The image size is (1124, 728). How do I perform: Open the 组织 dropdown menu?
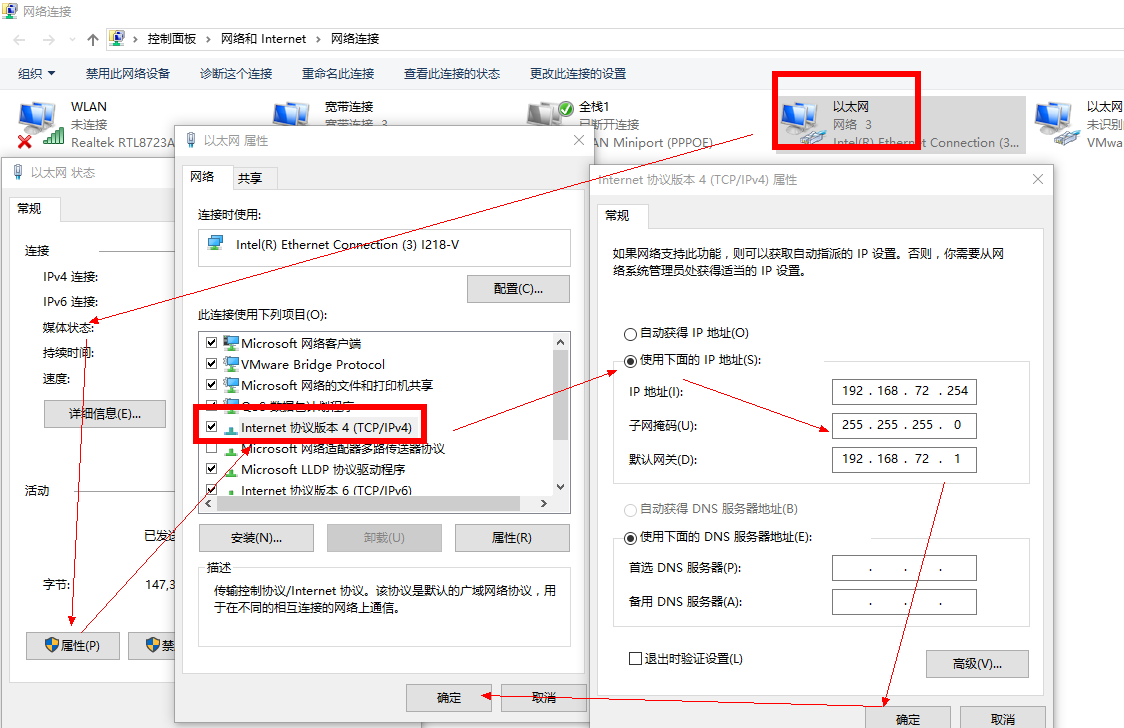pyautogui.click(x=37, y=73)
